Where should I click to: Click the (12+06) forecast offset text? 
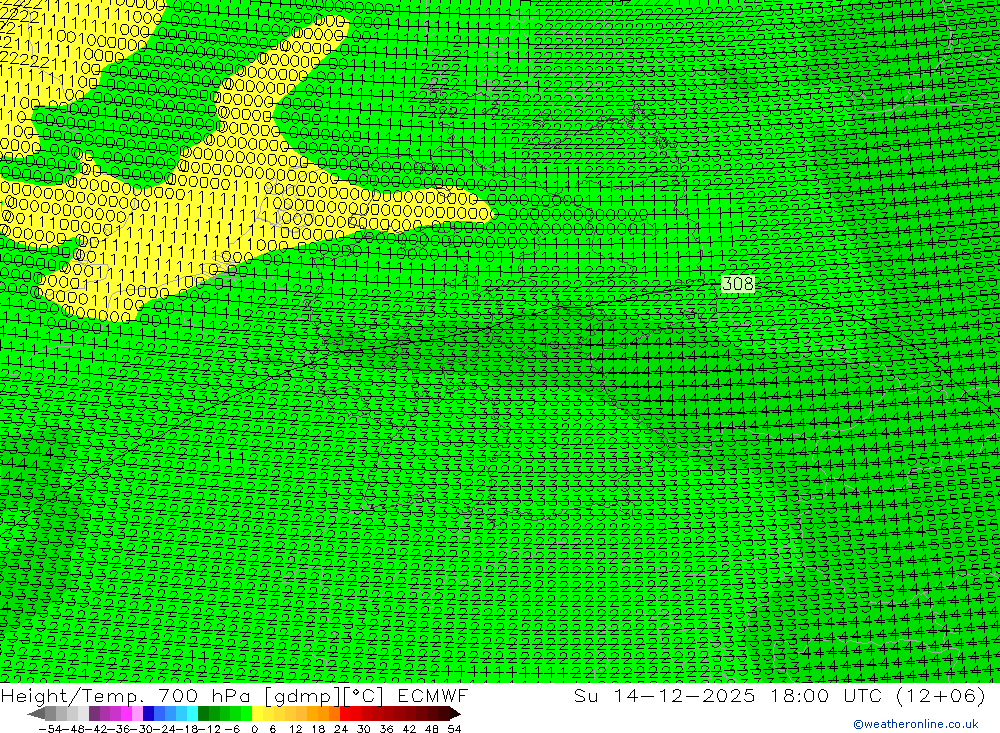(x=941, y=695)
